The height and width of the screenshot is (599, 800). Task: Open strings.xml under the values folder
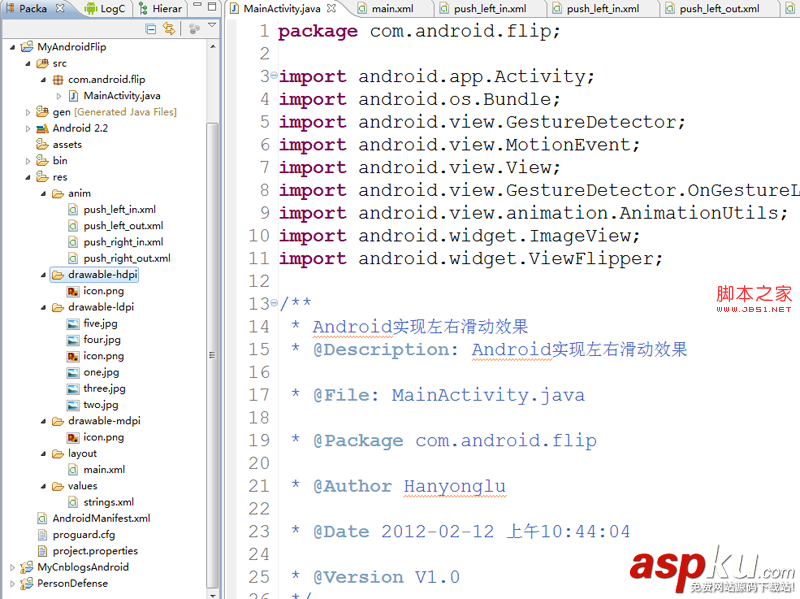[x=107, y=502]
